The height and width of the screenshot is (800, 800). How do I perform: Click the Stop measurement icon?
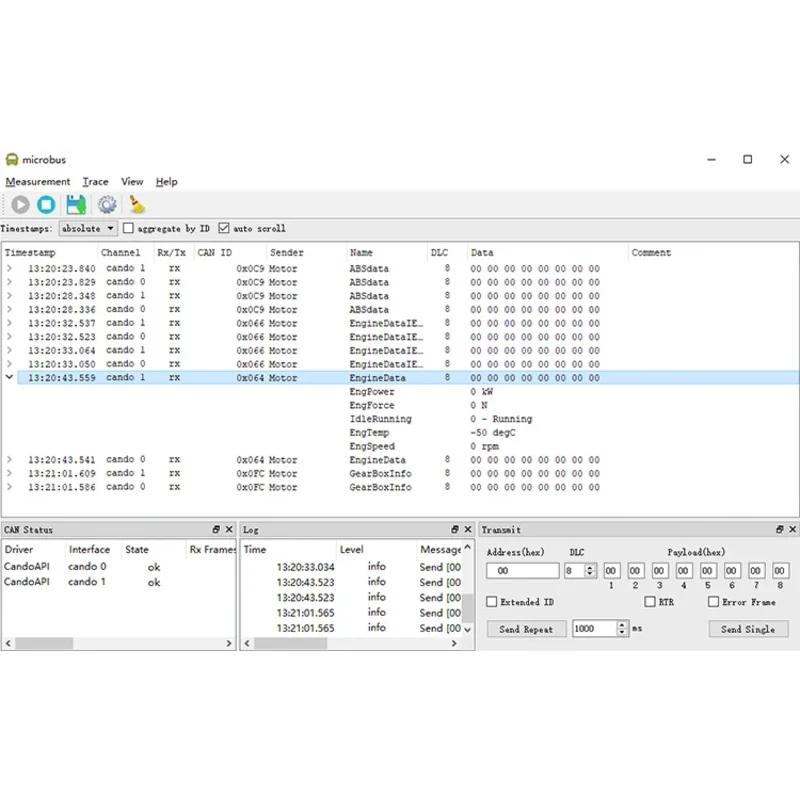(x=47, y=205)
